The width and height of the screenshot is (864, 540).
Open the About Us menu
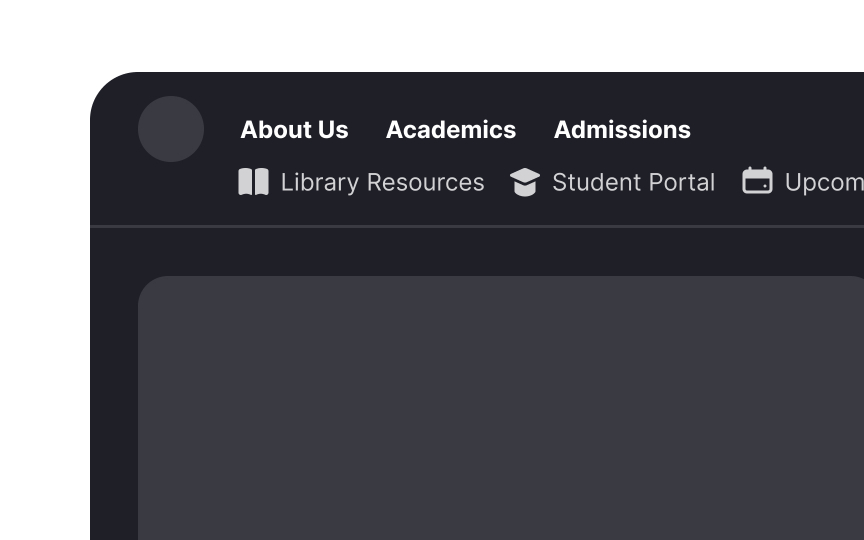pyautogui.click(x=294, y=130)
